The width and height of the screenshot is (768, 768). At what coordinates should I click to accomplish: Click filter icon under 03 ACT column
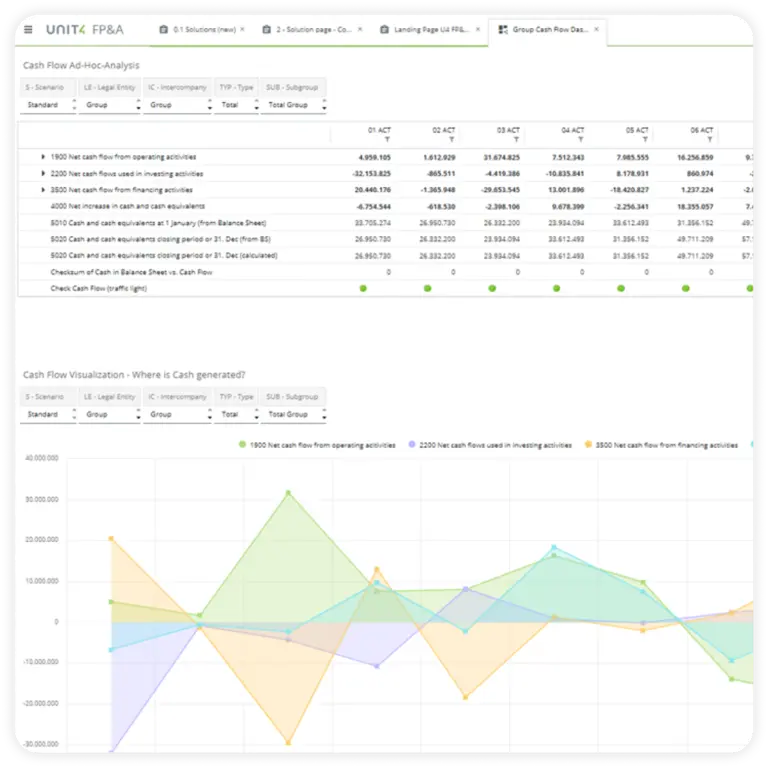pos(516,140)
